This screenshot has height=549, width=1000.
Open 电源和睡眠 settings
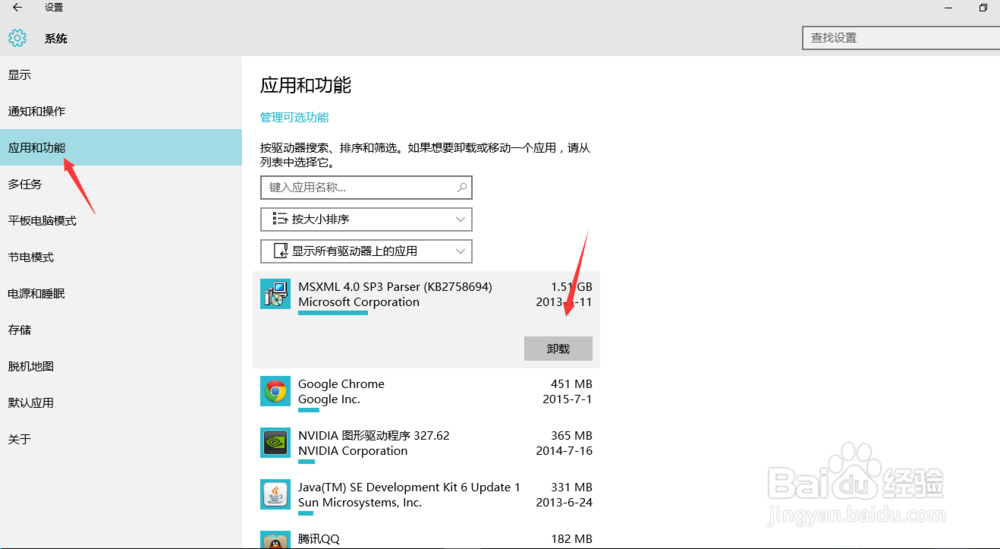(x=121, y=293)
